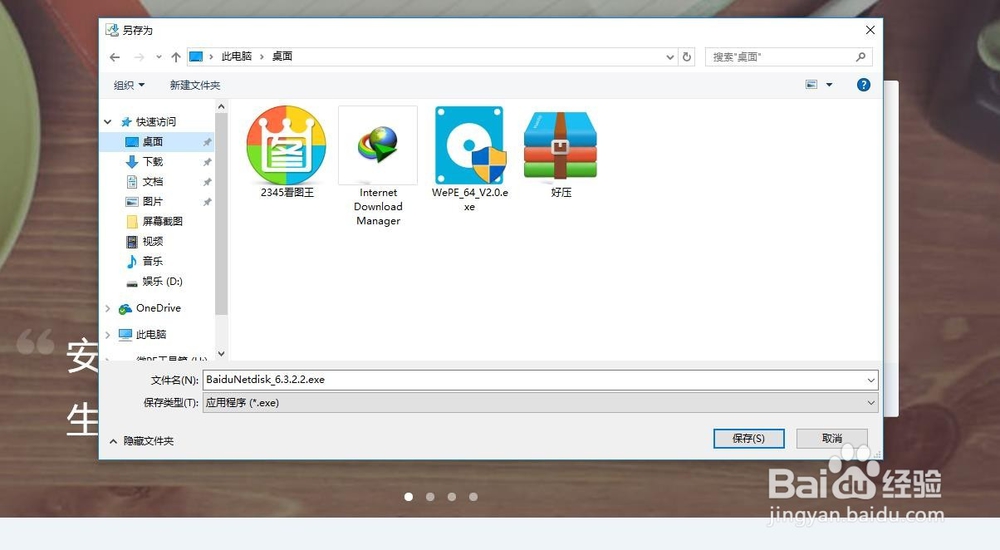Click 此电脑 in the address breadcrumb
Viewport: 1000px width, 550px height.
237,57
